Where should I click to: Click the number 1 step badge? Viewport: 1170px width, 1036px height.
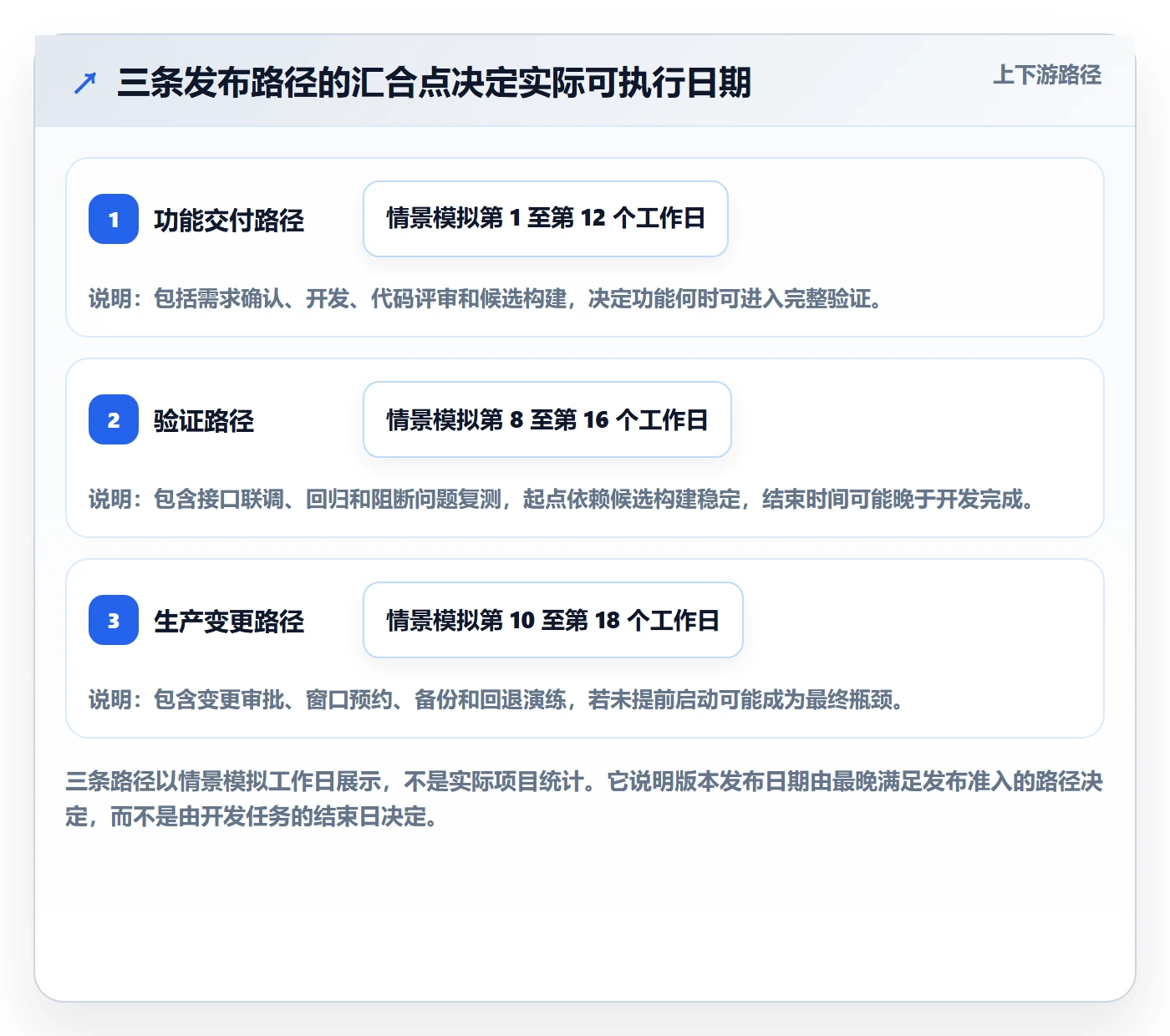pos(114,219)
